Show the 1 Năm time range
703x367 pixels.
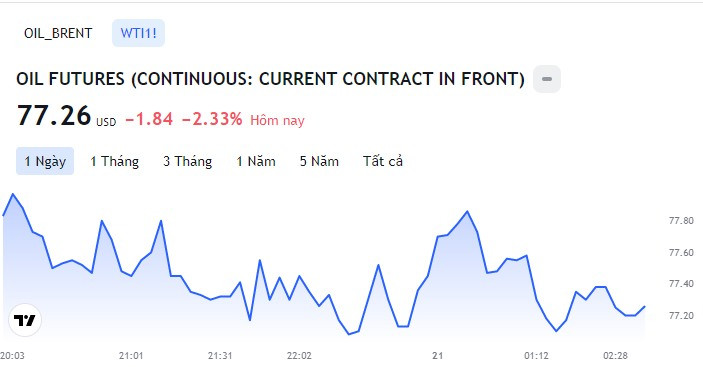click(256, 161)
